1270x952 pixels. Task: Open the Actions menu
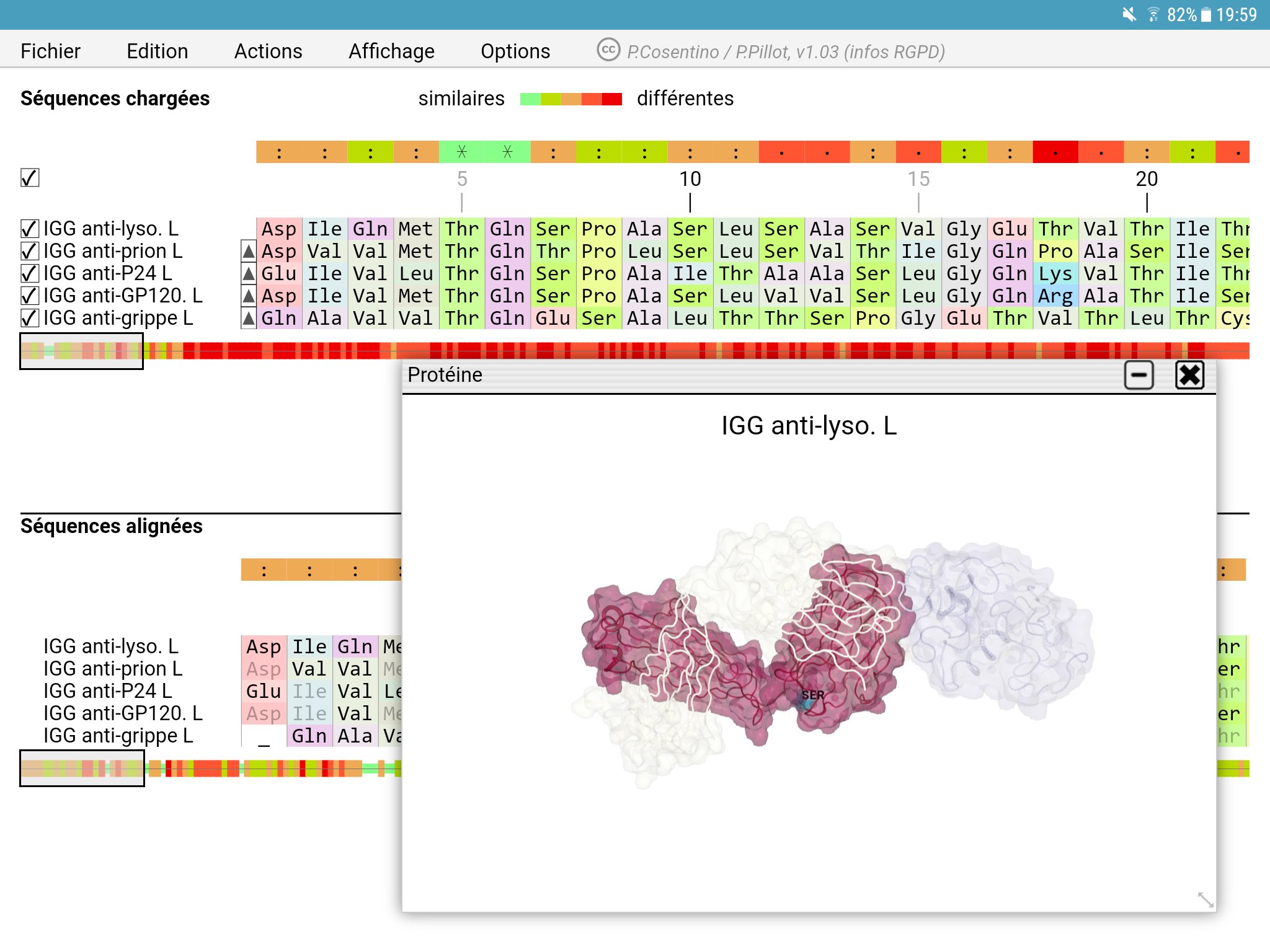click(268, 51)
